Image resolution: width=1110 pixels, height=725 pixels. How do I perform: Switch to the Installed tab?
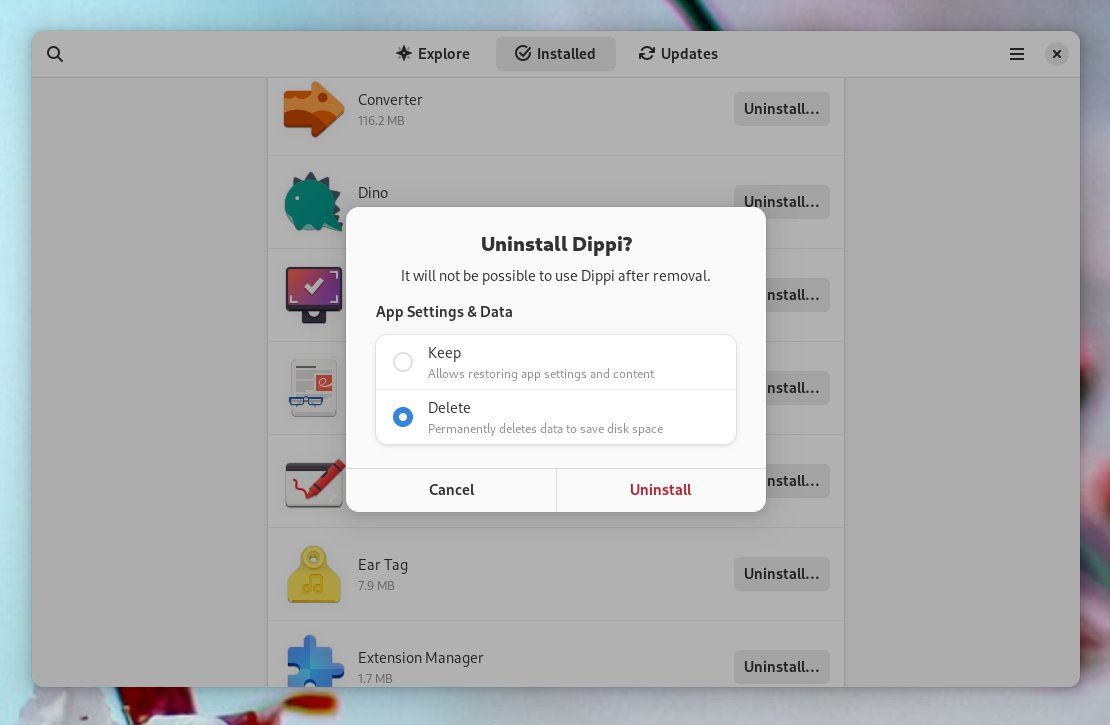556,54
